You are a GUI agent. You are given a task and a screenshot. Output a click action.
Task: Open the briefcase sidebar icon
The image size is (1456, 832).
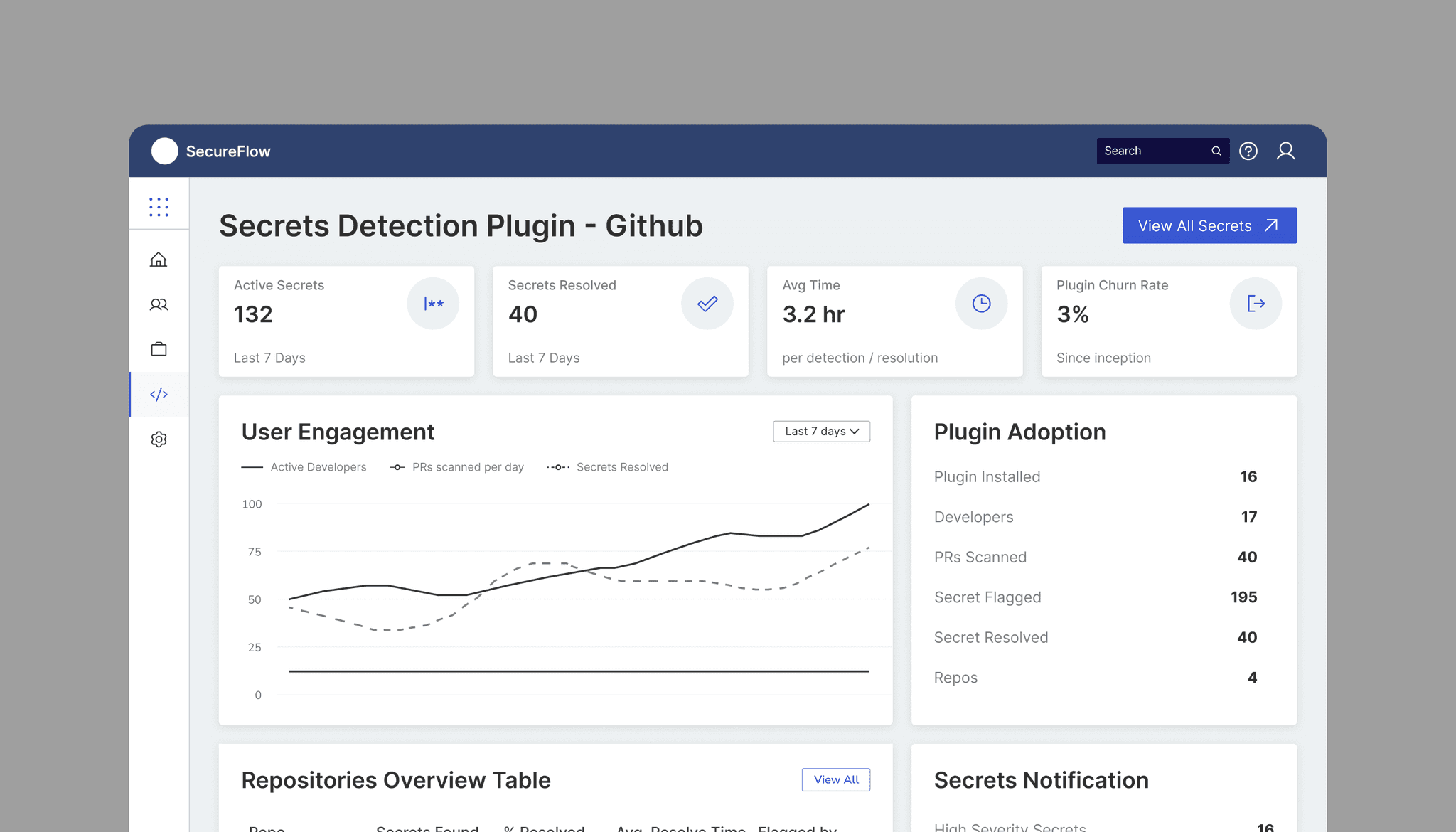click(x=159, y=349)
